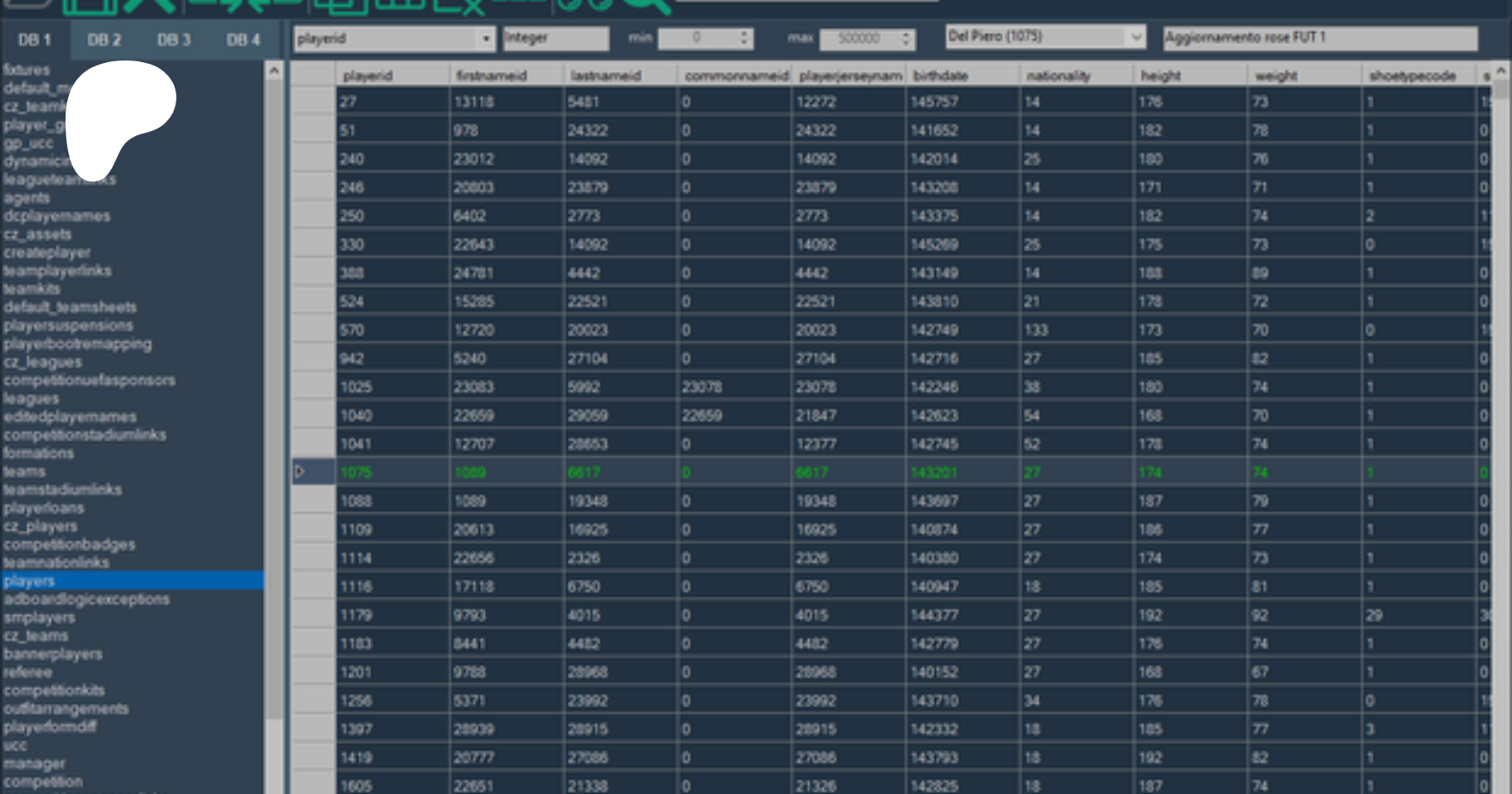Image resolution: width=1512 pixels, height=794 pixels.
Task: Open the agents table
Action: (x=27, y=198)
